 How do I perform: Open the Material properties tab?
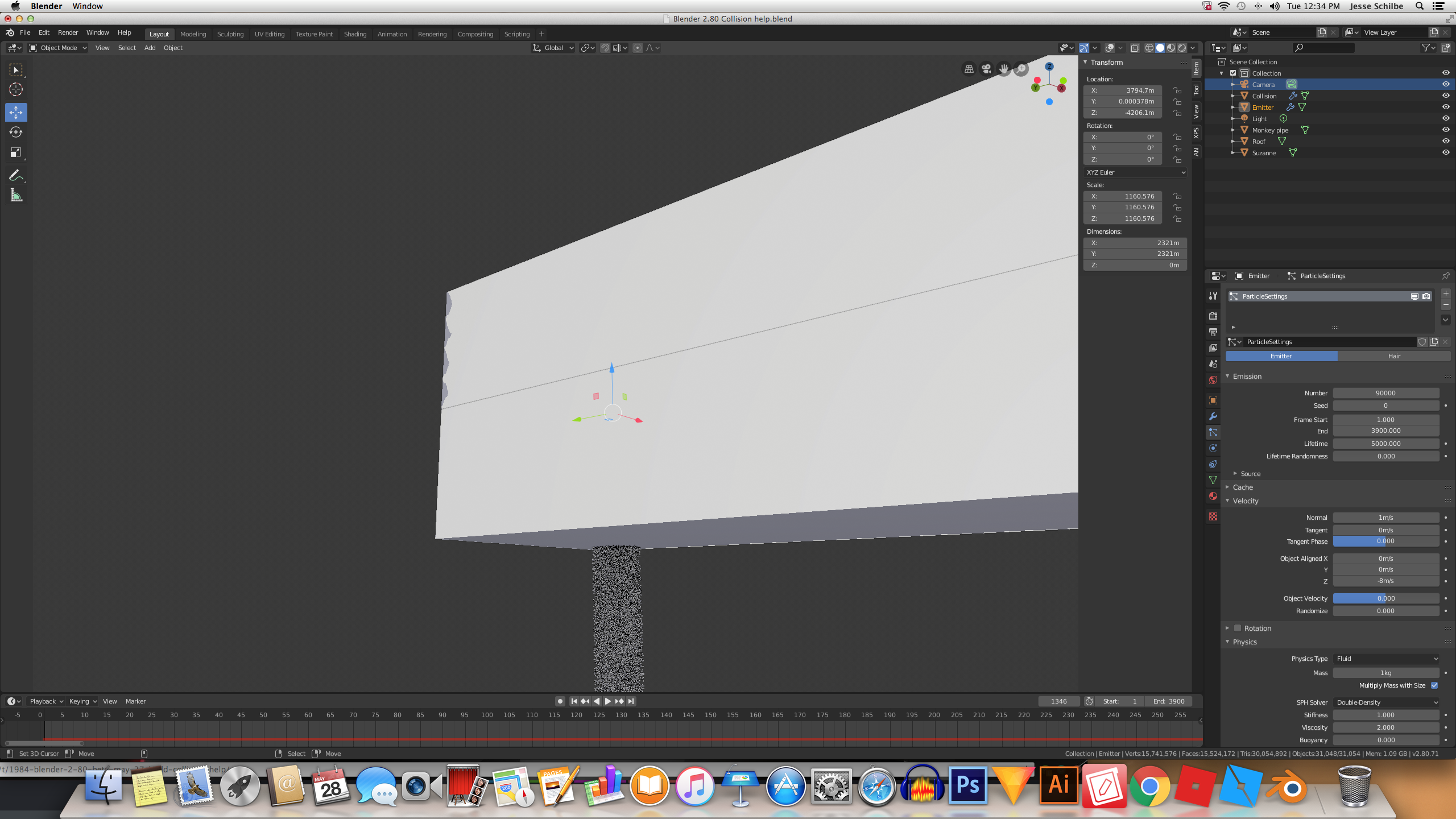(1213, 496)
